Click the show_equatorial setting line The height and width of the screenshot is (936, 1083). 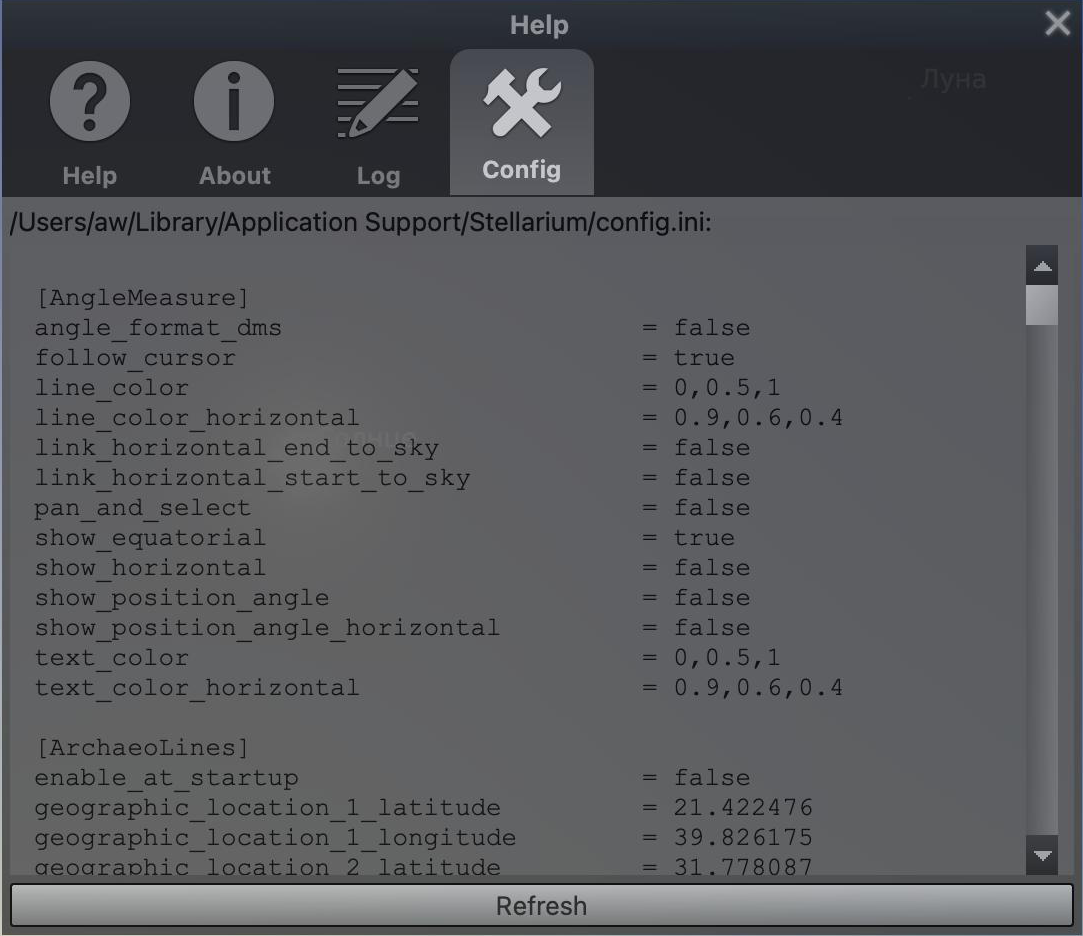[150, 538]
